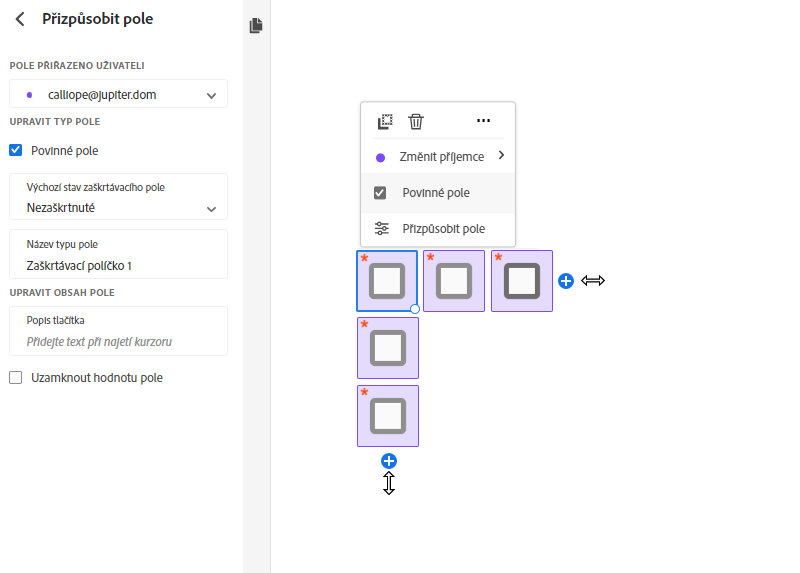
Task: Click blue plus to add field below
Action: (389, 461)
